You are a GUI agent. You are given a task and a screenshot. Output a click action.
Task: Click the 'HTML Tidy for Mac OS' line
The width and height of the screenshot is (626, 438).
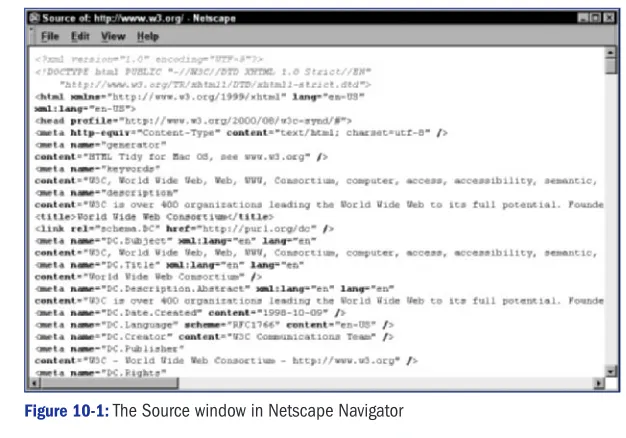pos(181,157)
